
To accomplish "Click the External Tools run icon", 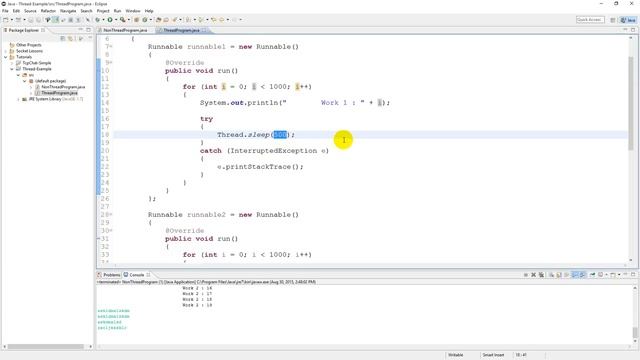I will [122, 20].
